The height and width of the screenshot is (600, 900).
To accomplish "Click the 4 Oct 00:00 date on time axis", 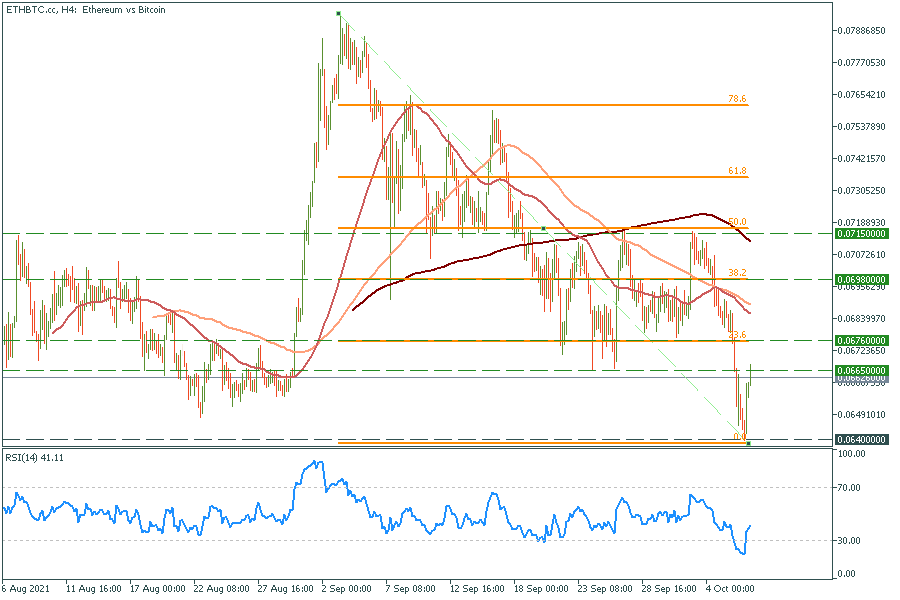I will (x=730, y=588).
